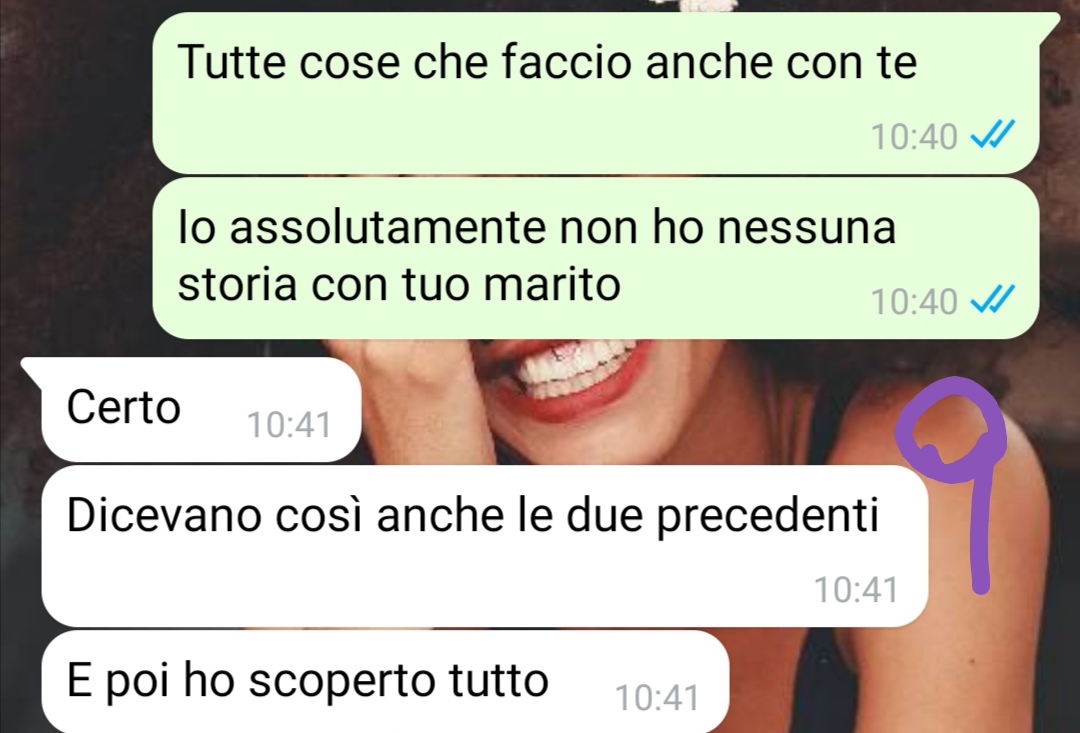Select 'Dicevano così anche le due precedenti' message
The height and width of the screenshot is (733, 1080).
[485, 546]
